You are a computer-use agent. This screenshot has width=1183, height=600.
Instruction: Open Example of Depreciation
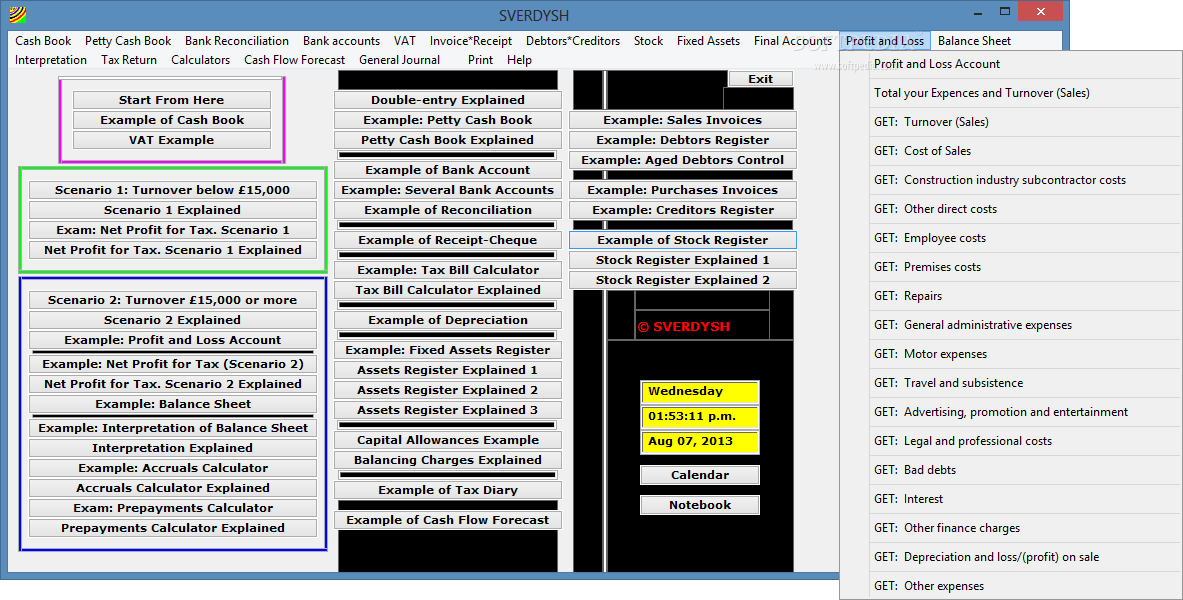tap(448, 320)
